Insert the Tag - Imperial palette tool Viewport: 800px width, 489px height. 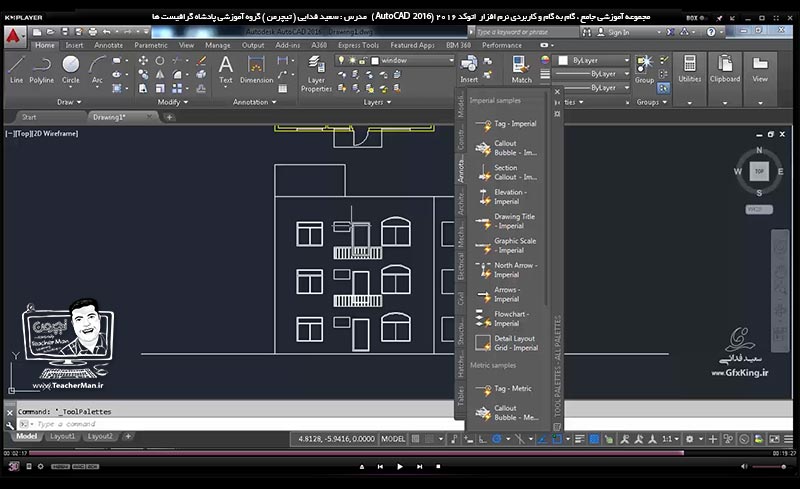click(x=506, y=124)
